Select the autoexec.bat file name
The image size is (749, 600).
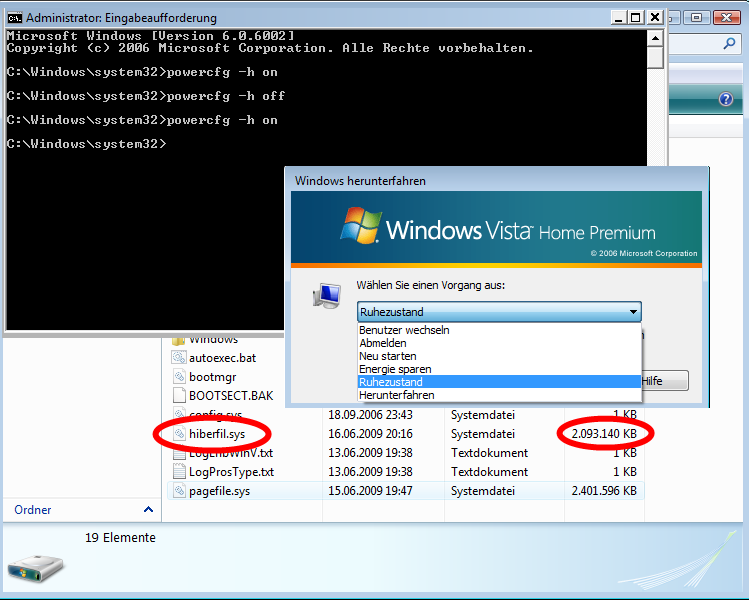coord(222,358)
